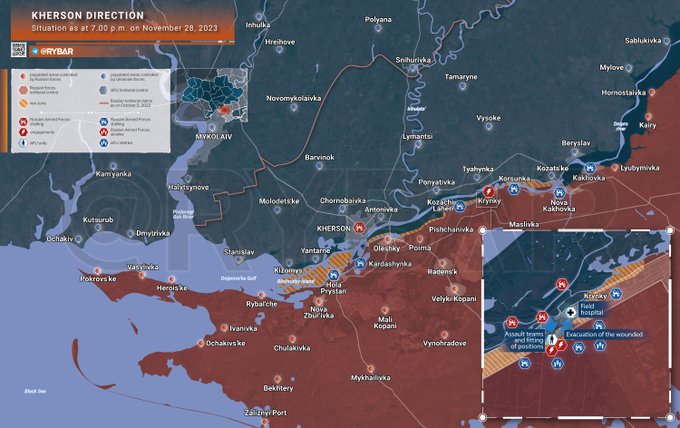Click the Novomykolaivka label

[x=294, y=98]
